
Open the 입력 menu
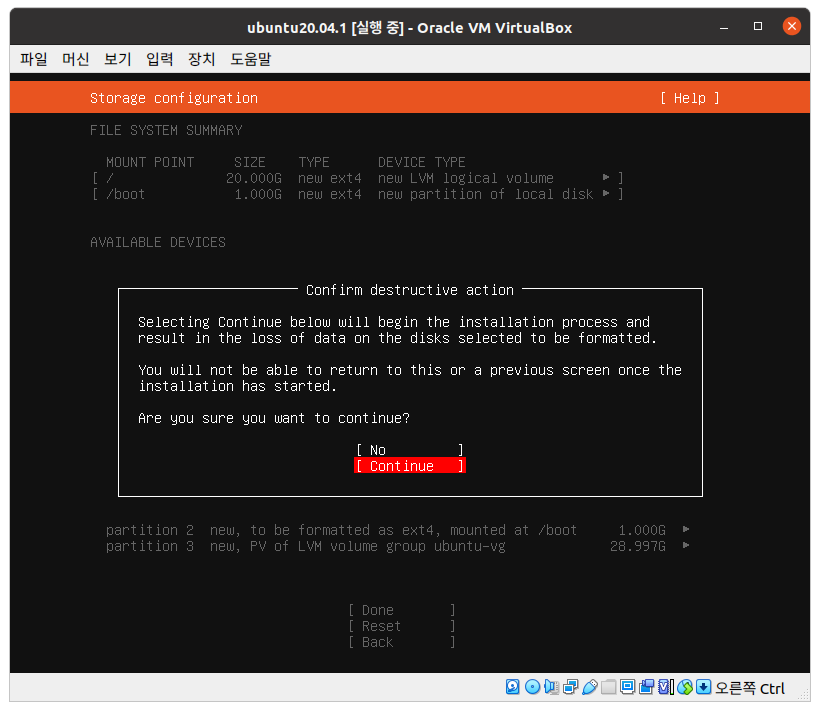pyautogui.click(x=160, y=59)
